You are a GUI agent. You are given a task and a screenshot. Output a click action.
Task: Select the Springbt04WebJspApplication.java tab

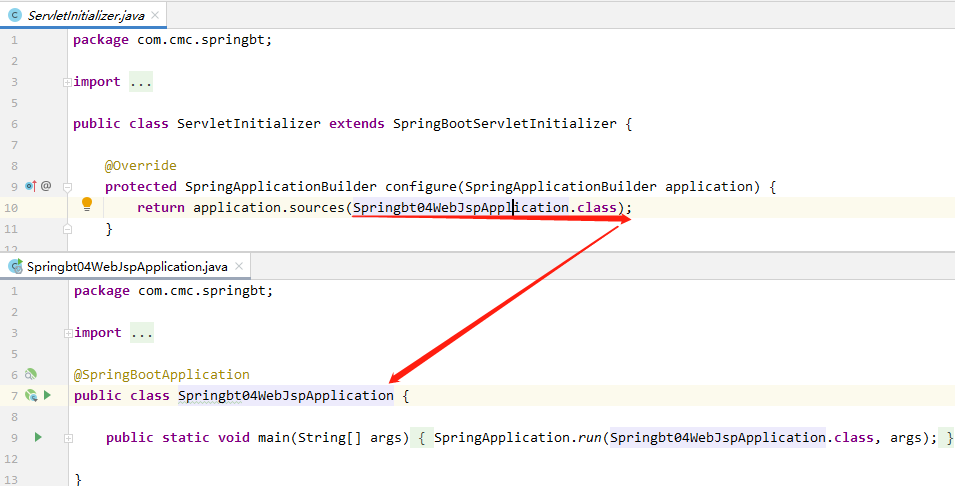click(127, 267)
